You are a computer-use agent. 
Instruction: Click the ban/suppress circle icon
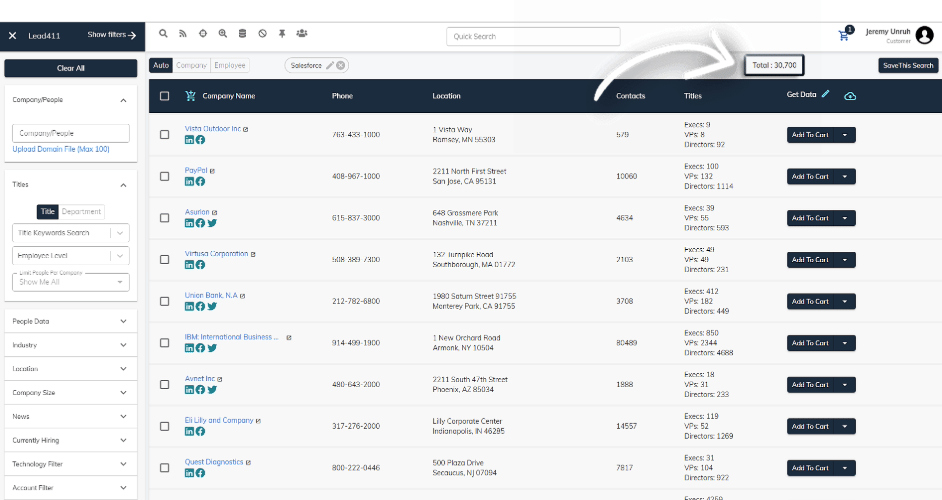click(x=263, y=34)
